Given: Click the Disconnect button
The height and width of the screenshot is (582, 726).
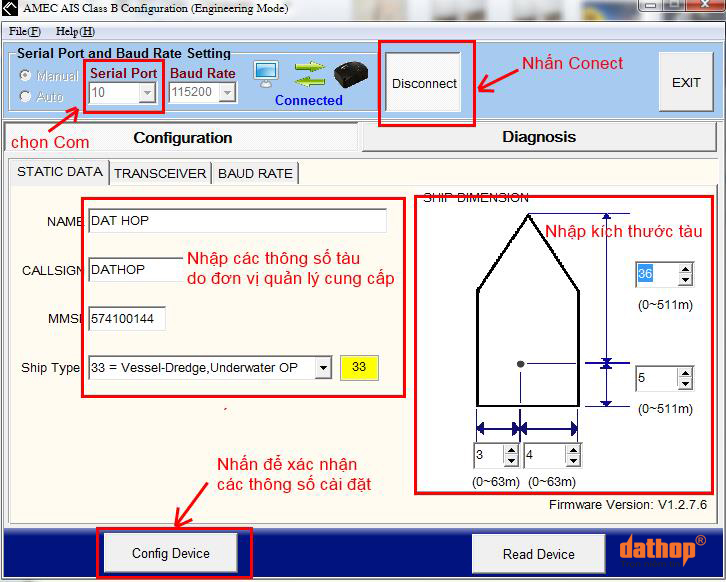Looking at the screenshot, I should [424, 83].
